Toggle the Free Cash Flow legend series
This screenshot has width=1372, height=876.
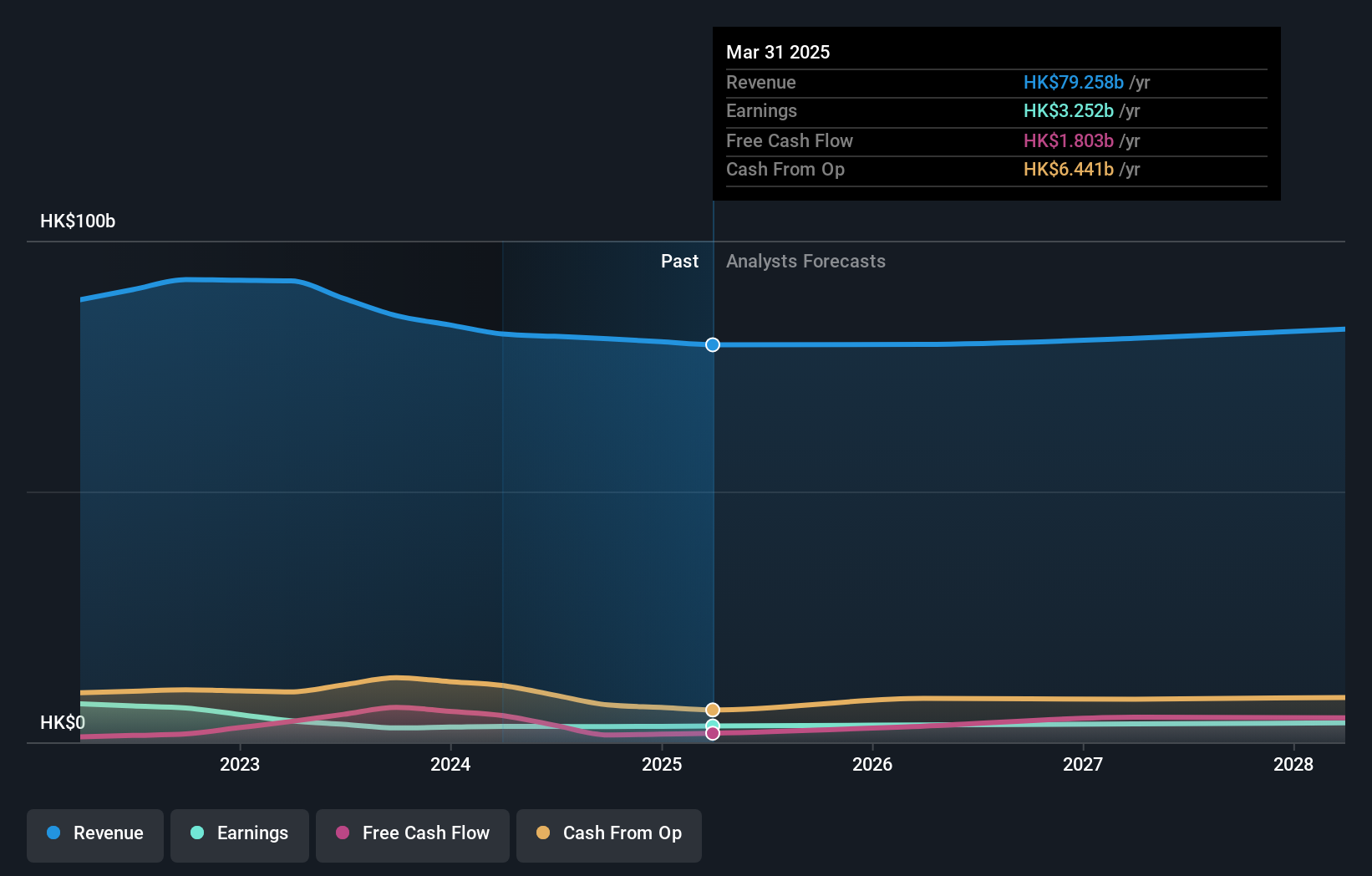tap(413, 835)
